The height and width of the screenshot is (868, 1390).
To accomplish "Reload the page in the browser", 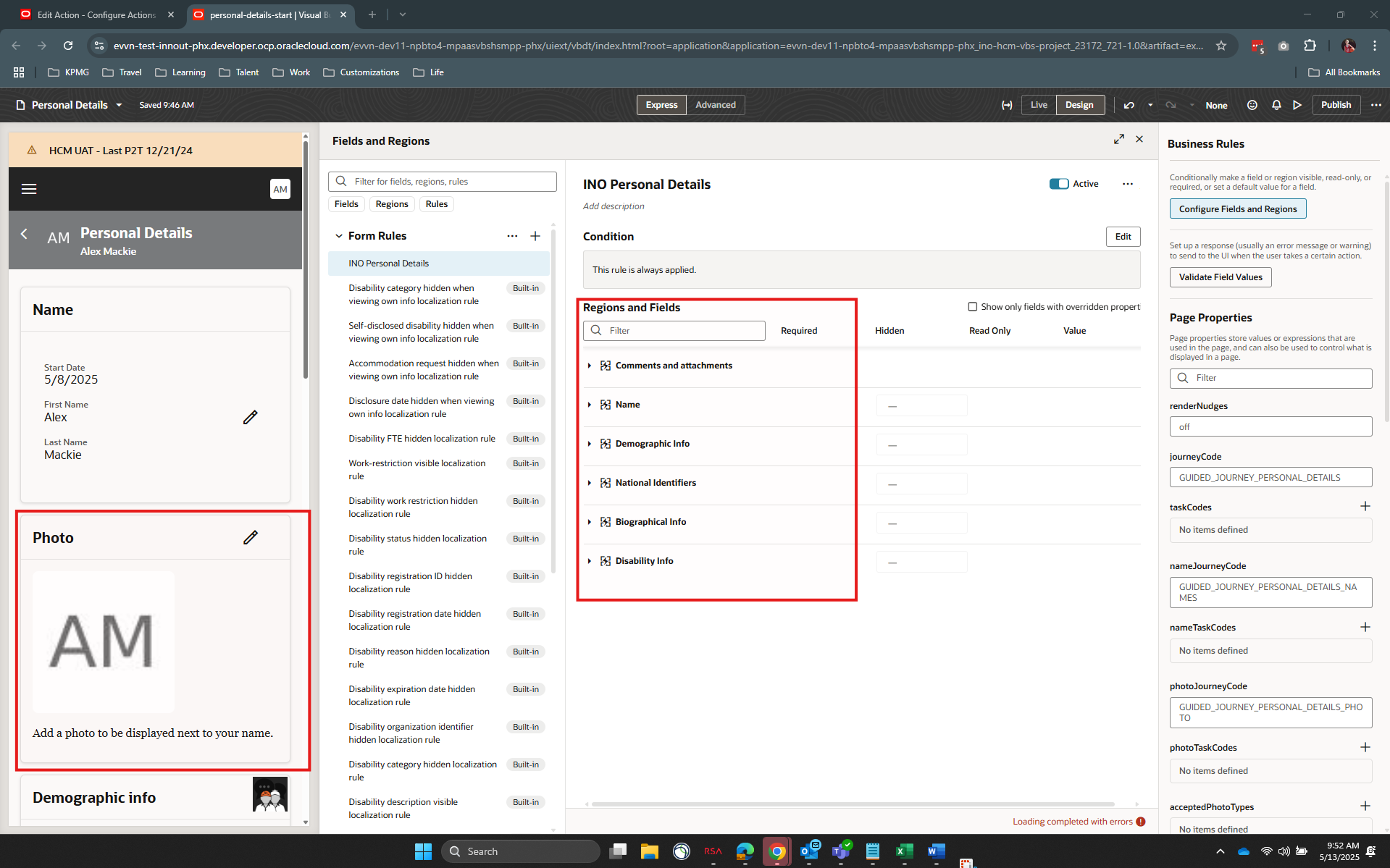I will coord(68,46).
